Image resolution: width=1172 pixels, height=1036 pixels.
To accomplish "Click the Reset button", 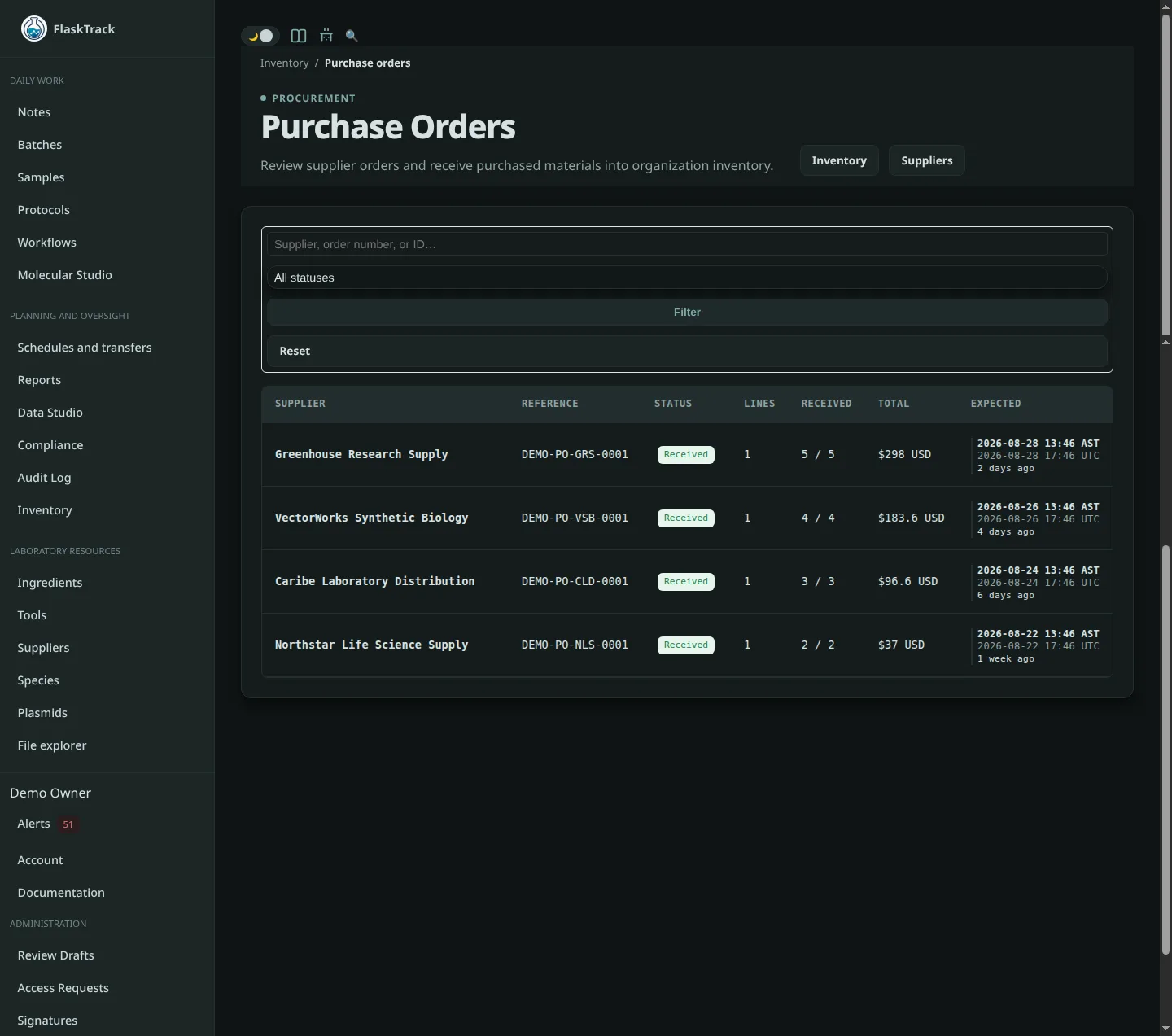I will [x=687, y=351].
